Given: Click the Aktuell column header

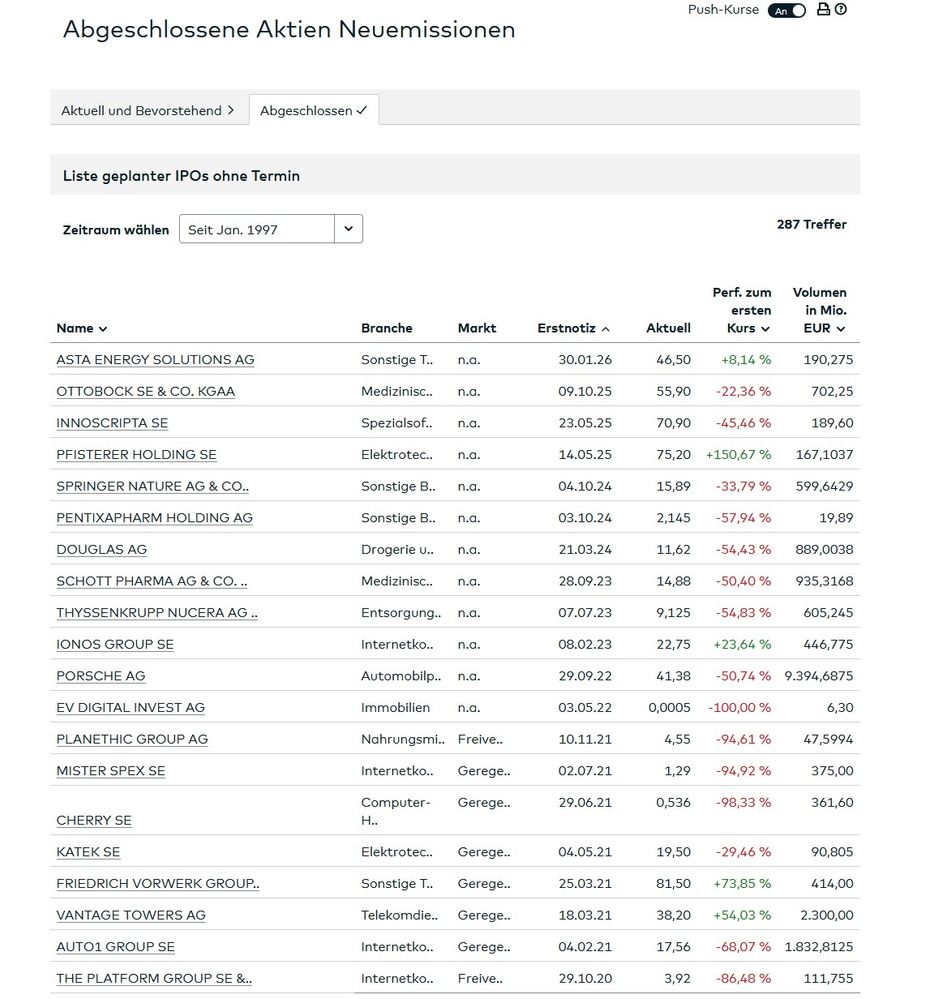Looking at the screenshot, I should [668, 328].
